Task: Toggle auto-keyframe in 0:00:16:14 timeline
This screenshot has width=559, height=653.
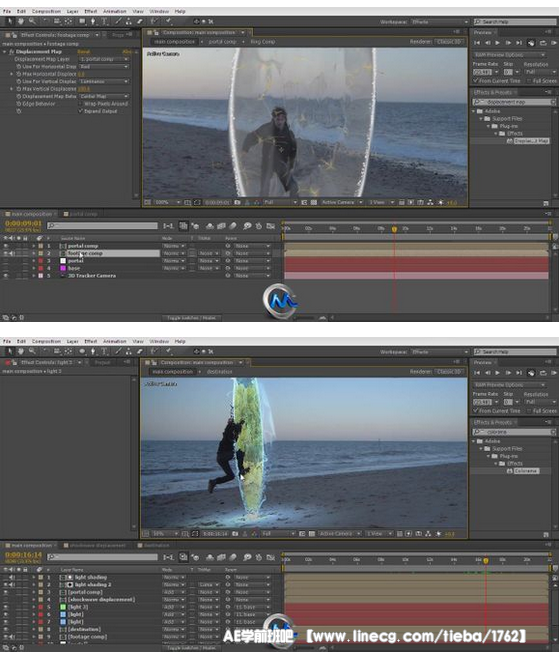Action: click(x=259, y=557)
